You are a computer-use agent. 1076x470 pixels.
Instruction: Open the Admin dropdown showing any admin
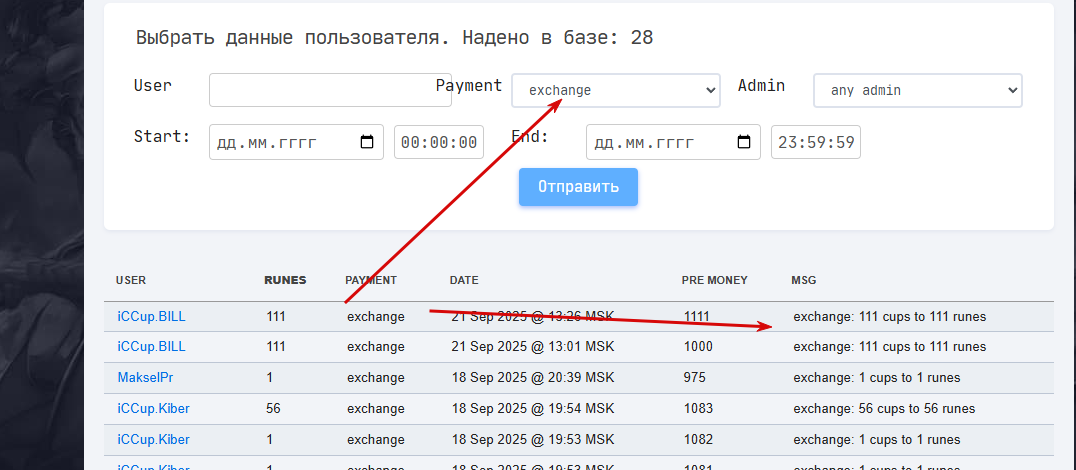[x=917, y=91]
